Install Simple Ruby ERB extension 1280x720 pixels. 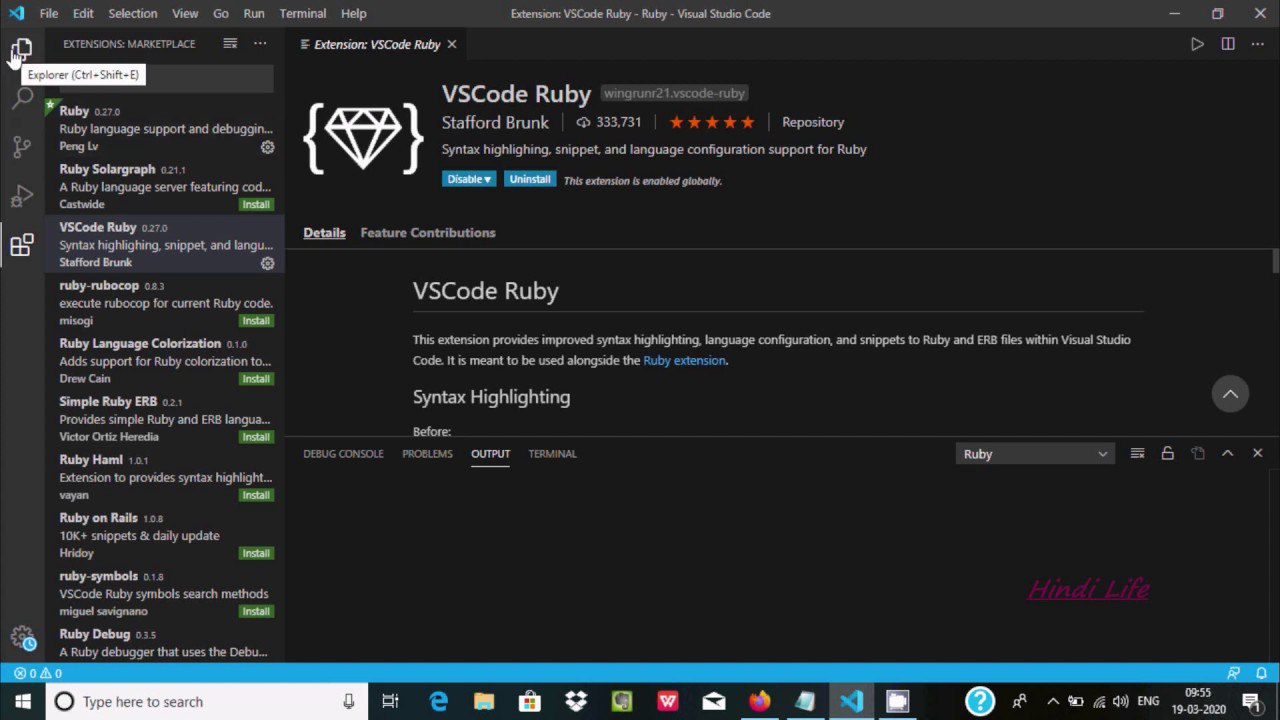pyautogui.click(x=256, y=437)
